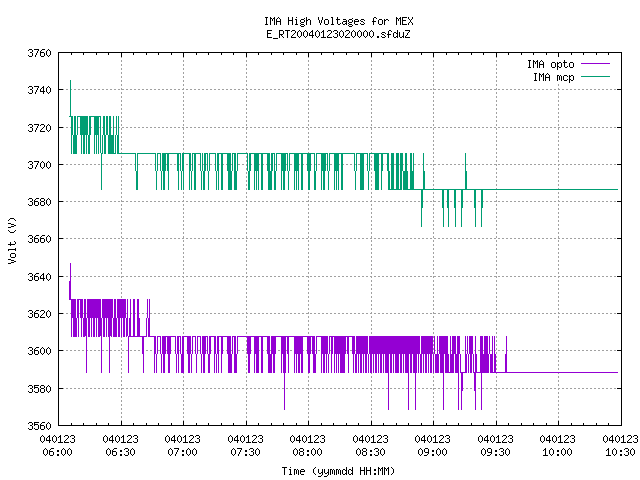Viewport: 640px width, 480px height.
Task: Click the 'IMA opto' legend label
Action: click(x=551, y=64)
